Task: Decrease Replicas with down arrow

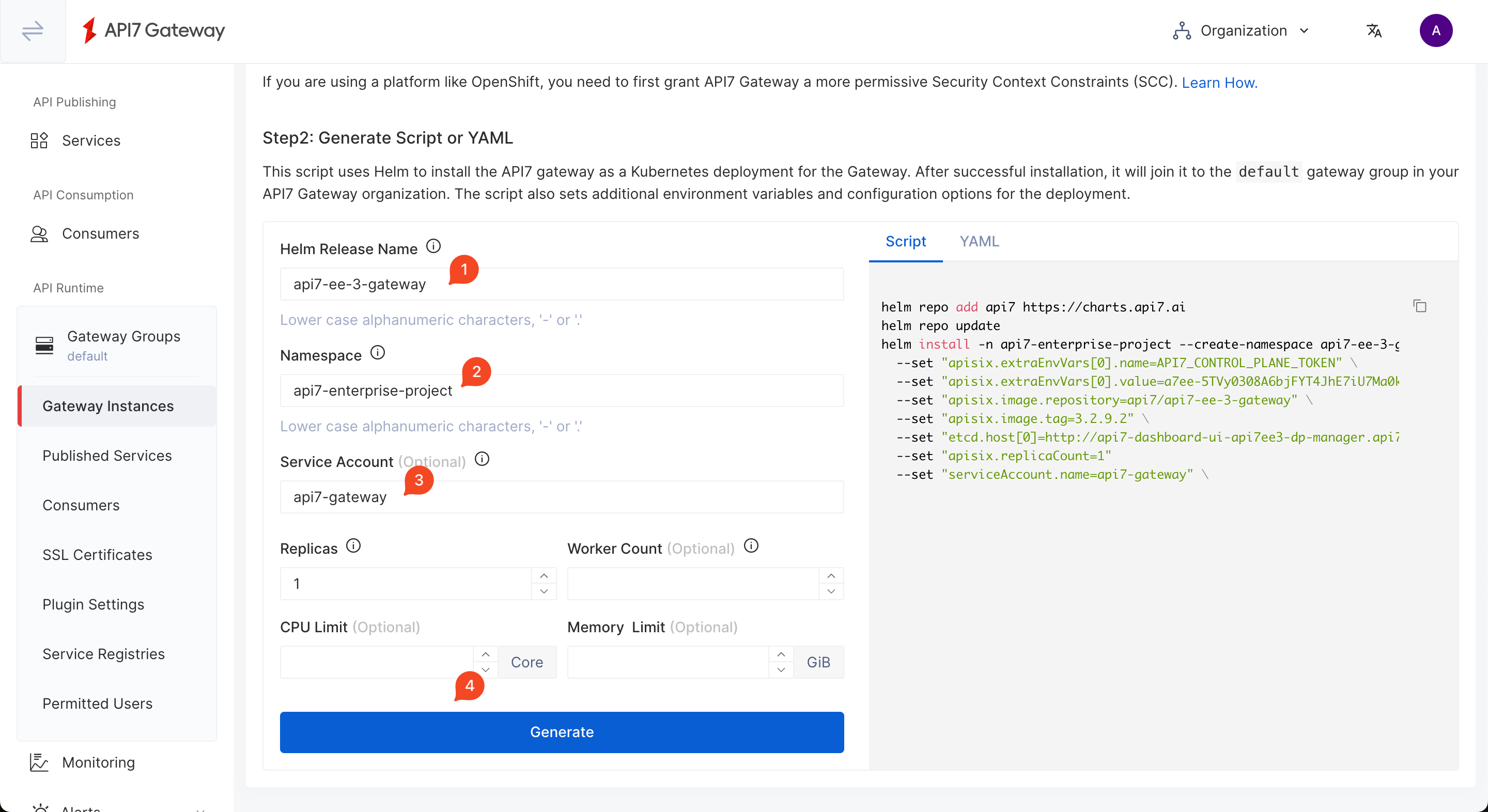Action: point(544,591)
